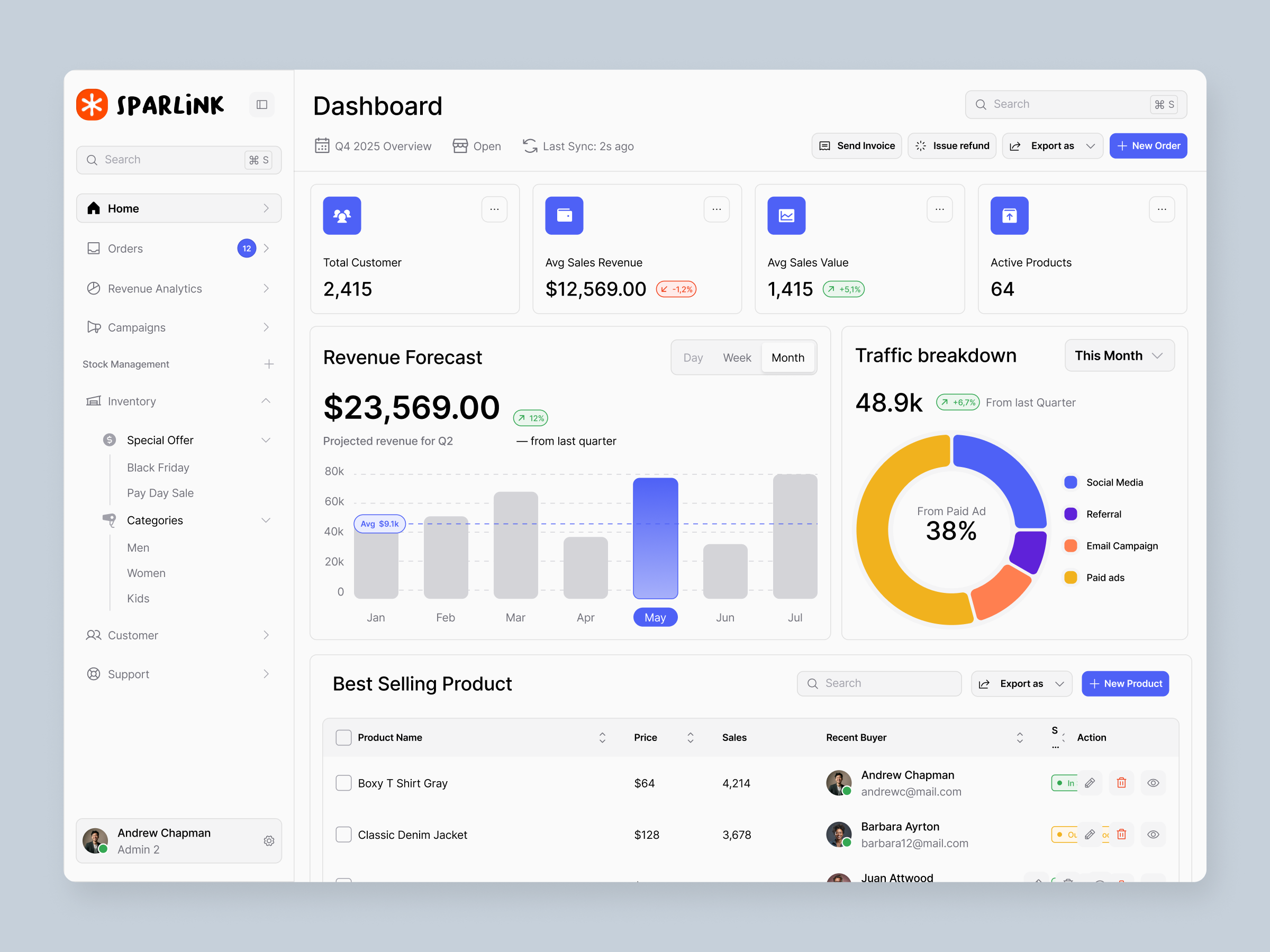Click the Send Invoice icon
The height and width of the screenshot is (952, 1270).
[x=825, y=146]
